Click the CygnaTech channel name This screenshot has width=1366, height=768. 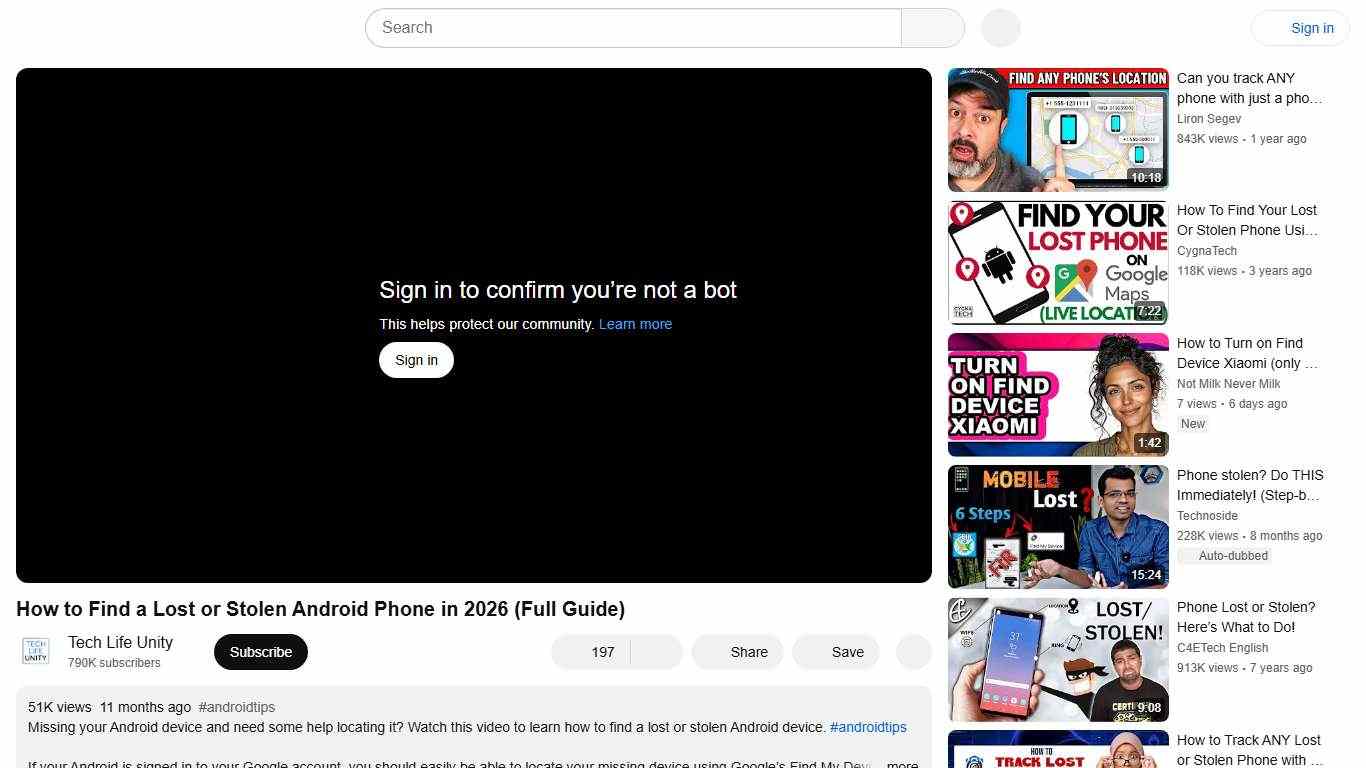tap(1206, 250)
